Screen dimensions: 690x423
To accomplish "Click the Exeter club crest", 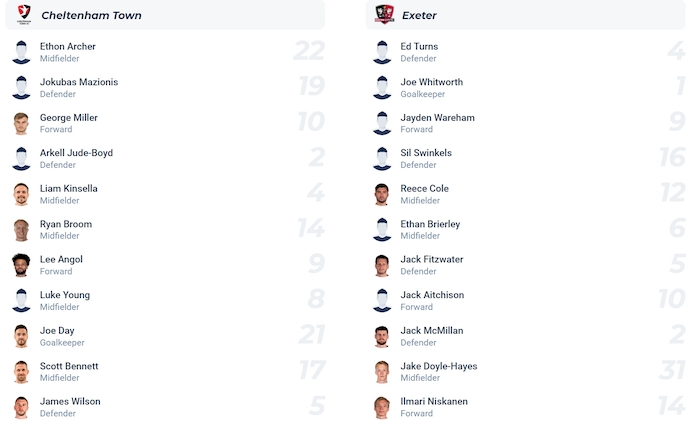I will coord(384,14).
